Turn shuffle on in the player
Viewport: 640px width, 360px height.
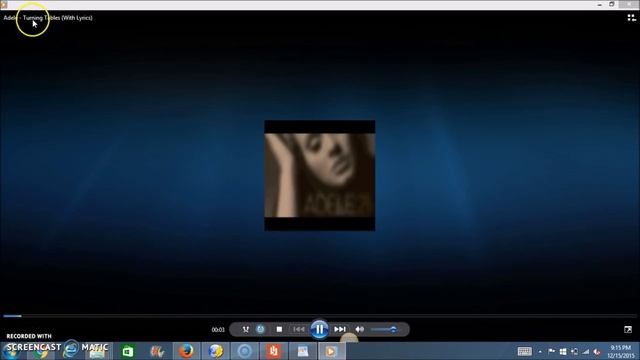click(245, 329)
